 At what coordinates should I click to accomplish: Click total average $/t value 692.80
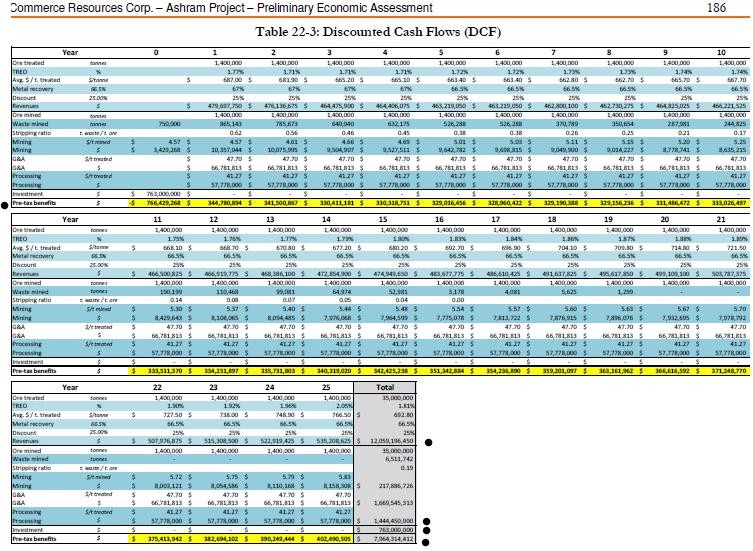405,415
